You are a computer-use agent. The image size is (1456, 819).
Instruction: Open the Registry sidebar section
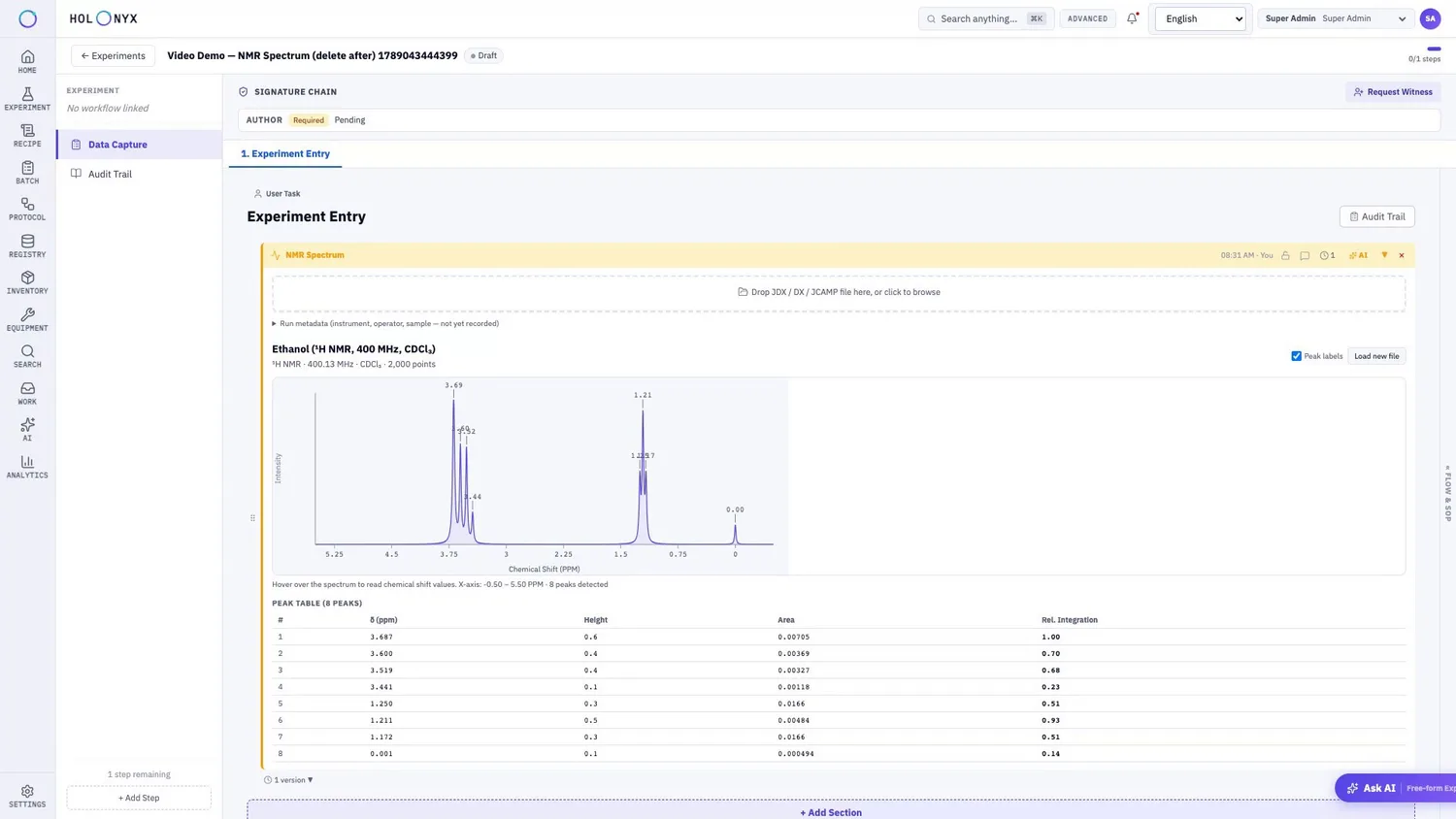point(27,246)
